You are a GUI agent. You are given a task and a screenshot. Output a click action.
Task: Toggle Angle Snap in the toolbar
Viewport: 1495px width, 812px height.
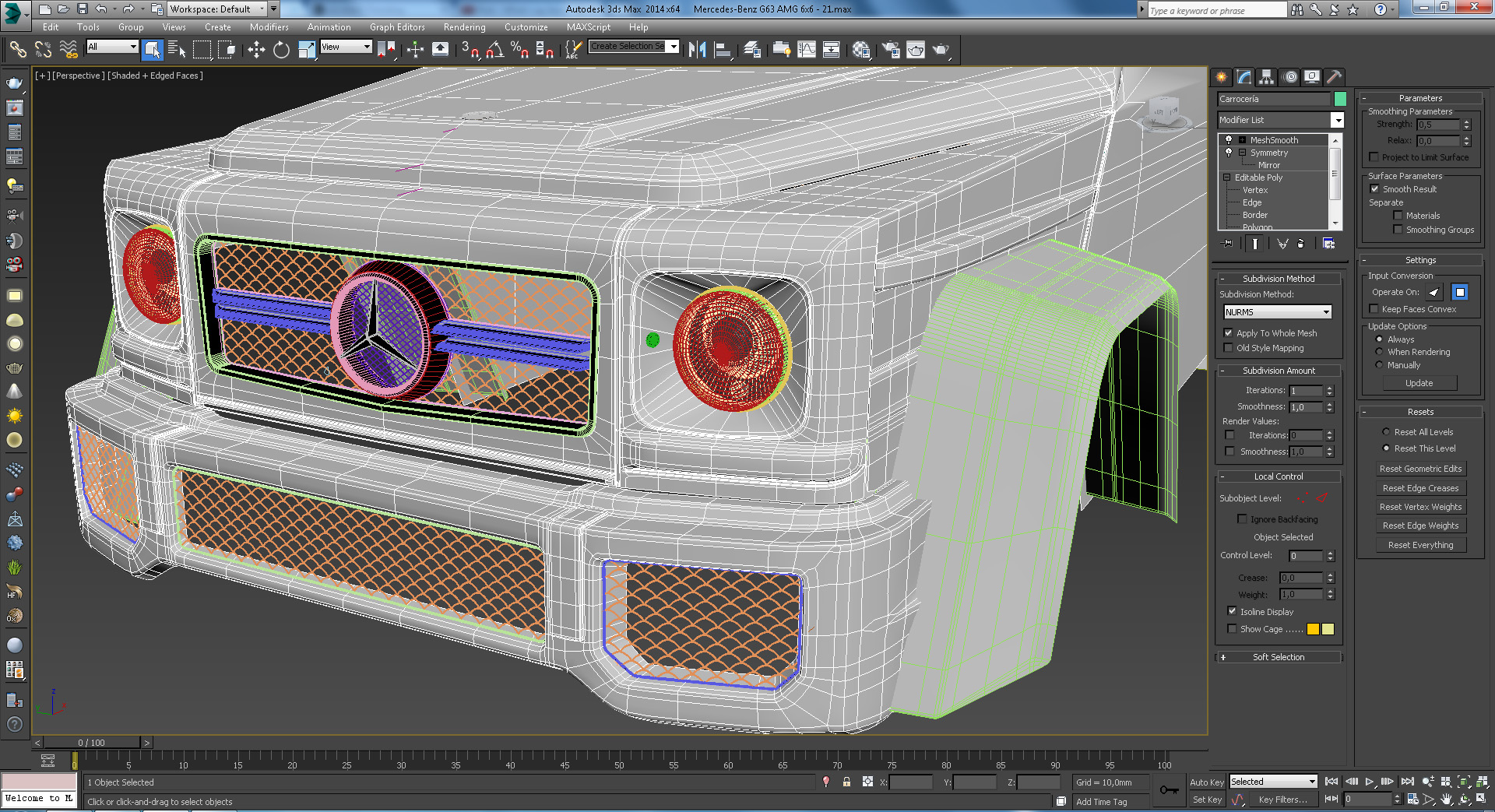[x=494, y=50]
